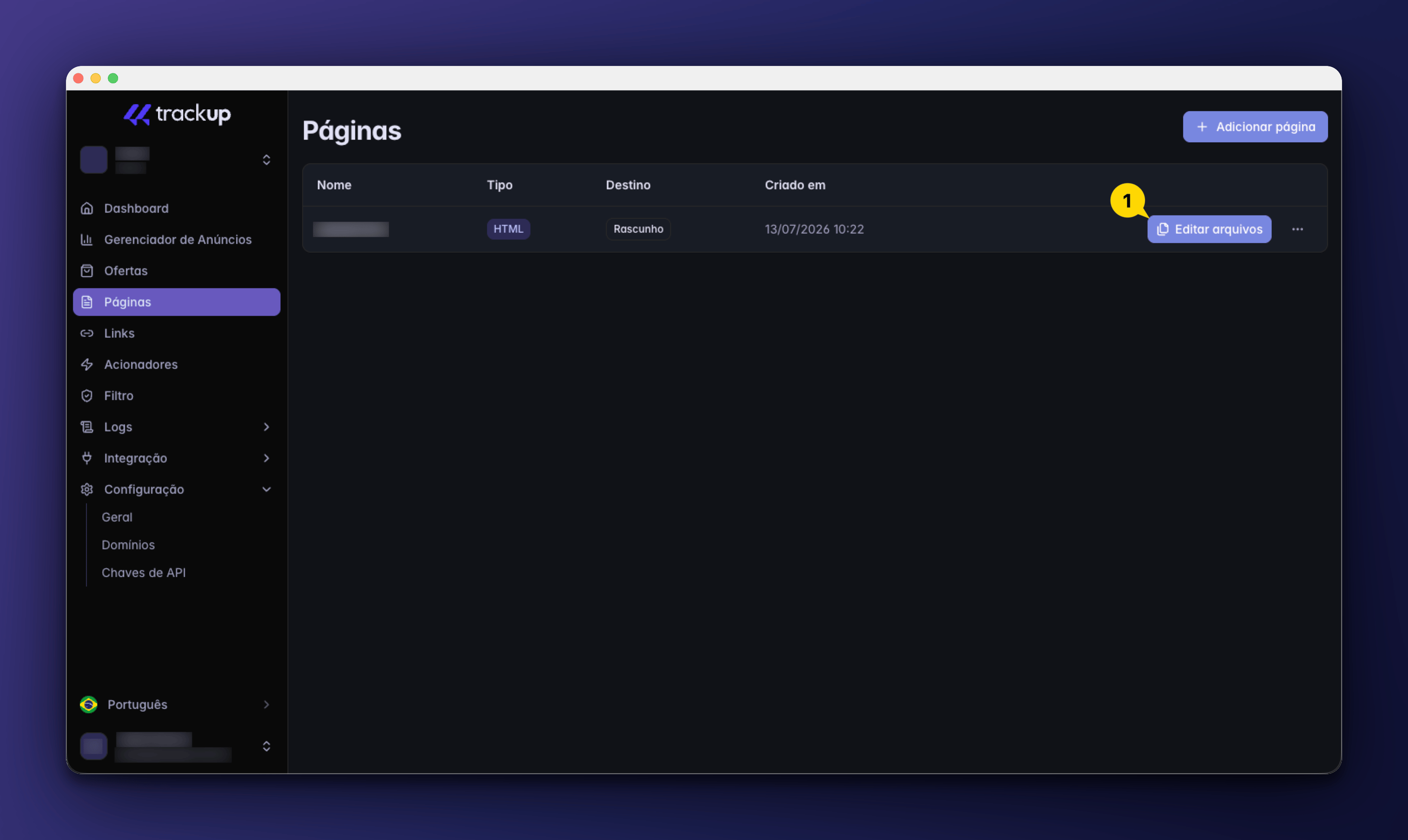Viewport: 1408px width, 840px height.
Task: Expand the Integração submenu chevron
Action: click(266, 458)
